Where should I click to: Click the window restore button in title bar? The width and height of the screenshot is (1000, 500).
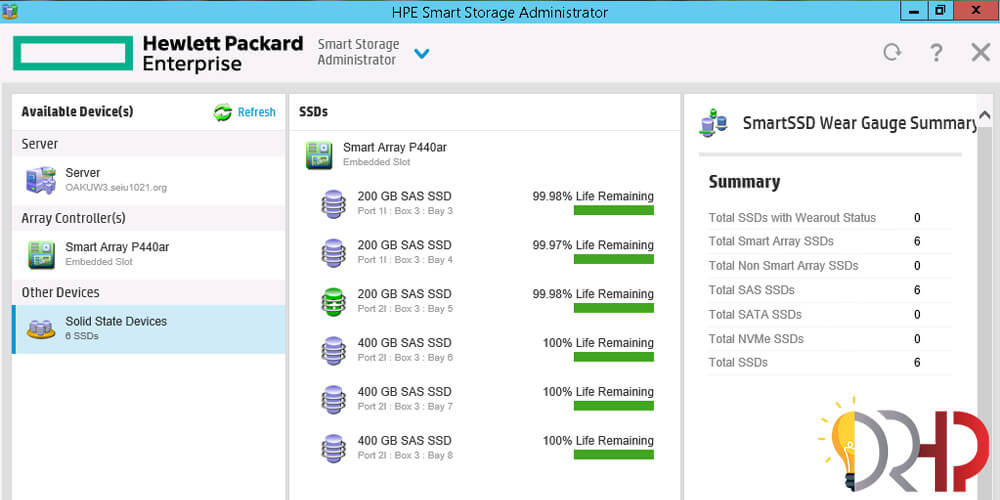940,11
